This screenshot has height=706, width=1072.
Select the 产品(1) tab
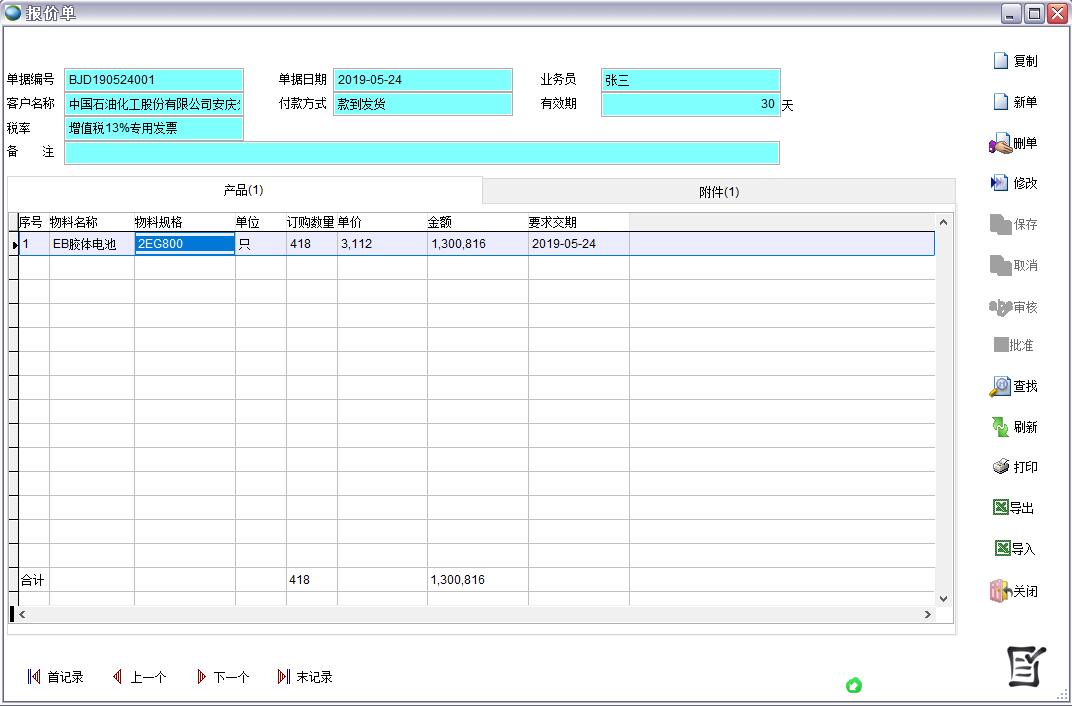coord(244,190)
